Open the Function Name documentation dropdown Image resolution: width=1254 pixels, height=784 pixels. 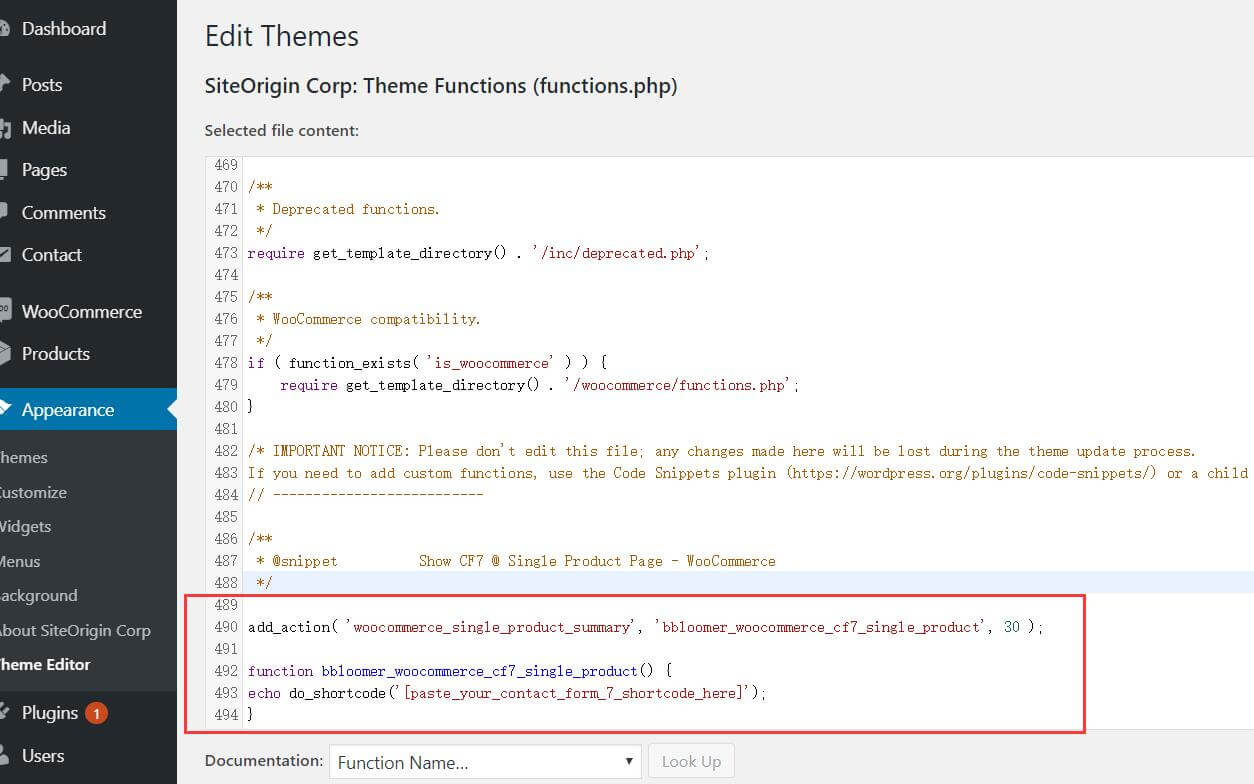[485, 762]
